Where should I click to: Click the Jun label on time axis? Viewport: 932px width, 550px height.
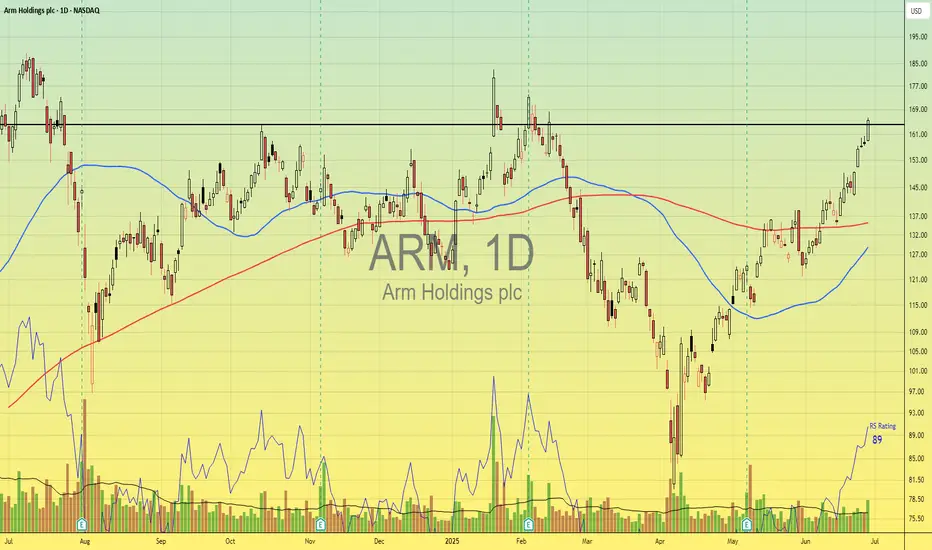[805, 542]
